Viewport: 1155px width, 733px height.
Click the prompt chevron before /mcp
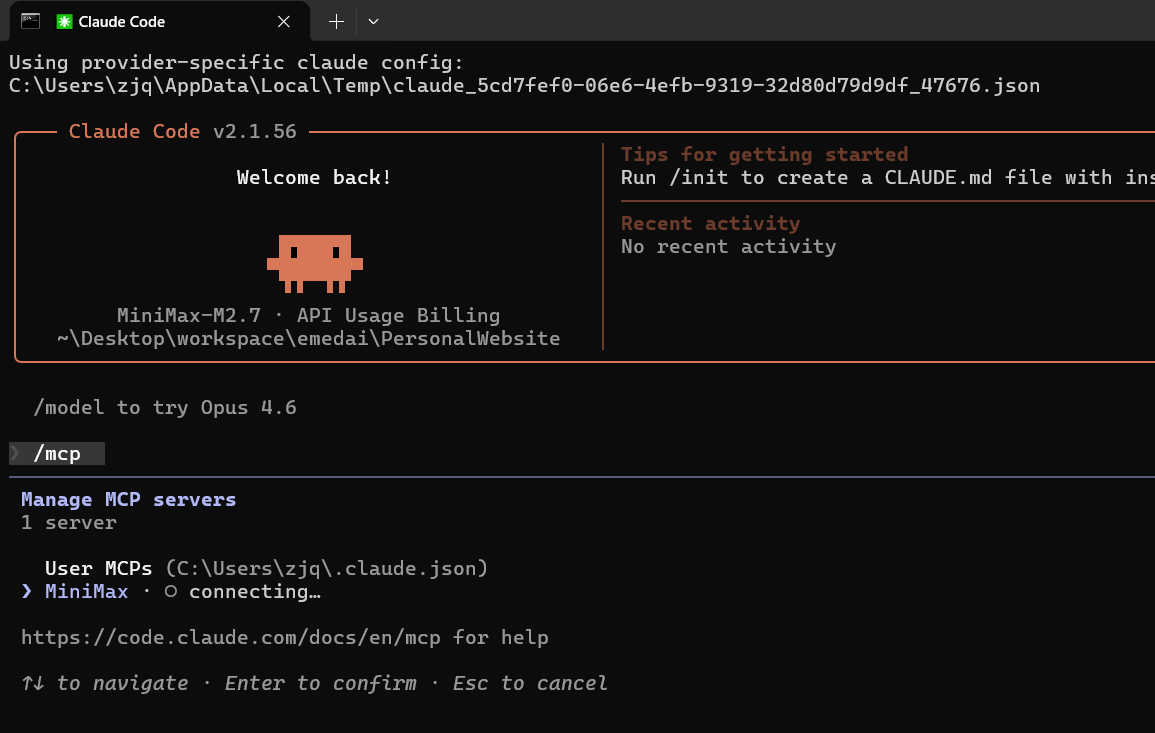coord(15,454)
